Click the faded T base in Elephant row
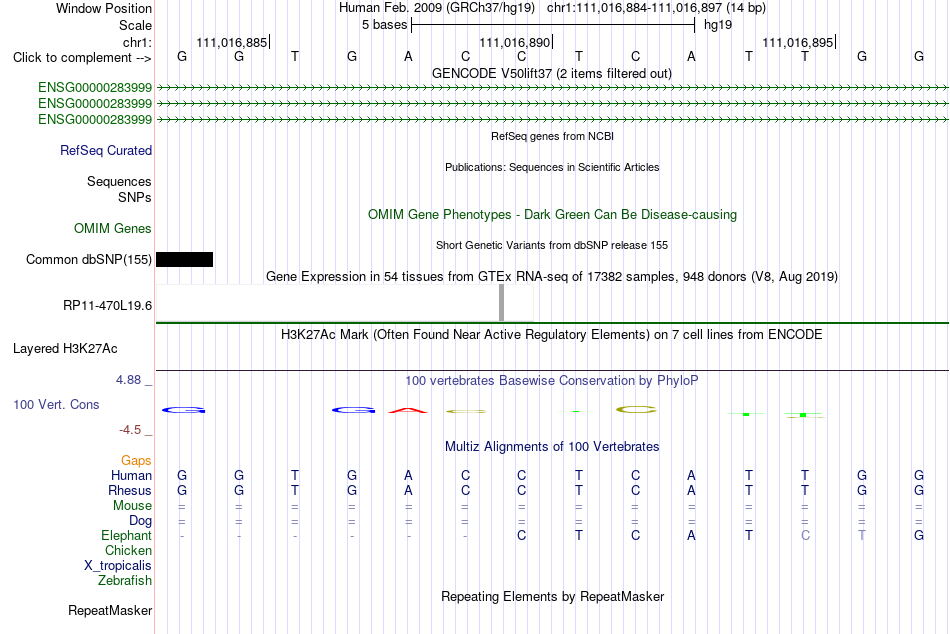Image resolution: width=950 pixels, height=634 pixels. (862, 535)
